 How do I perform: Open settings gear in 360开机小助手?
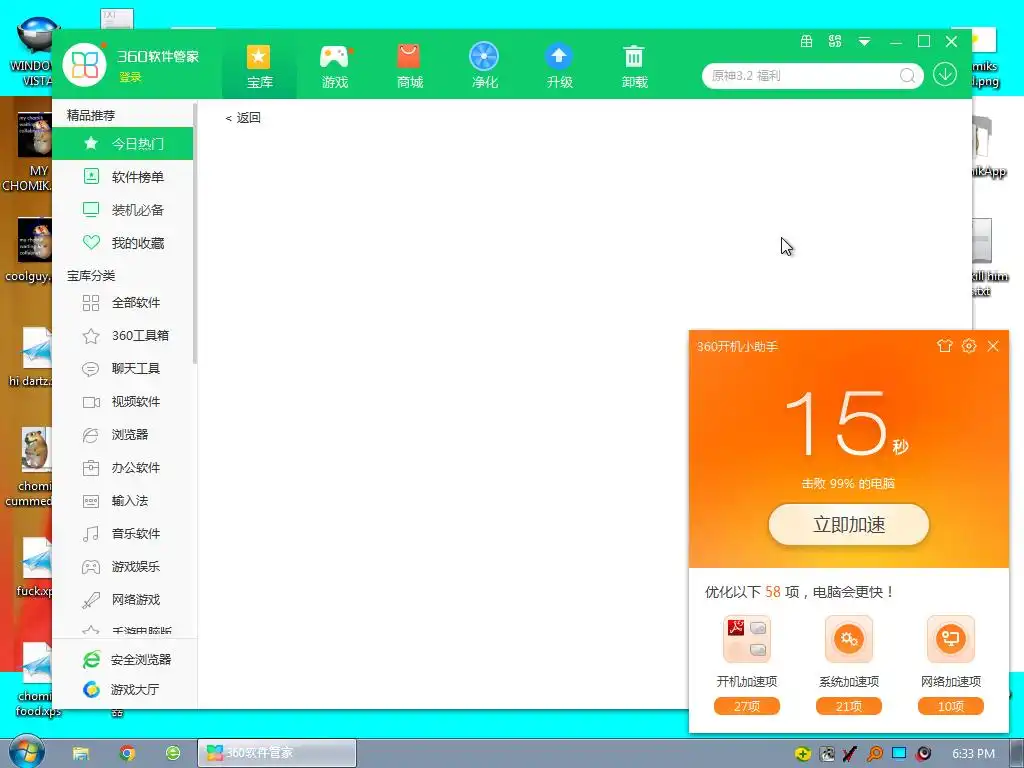pyautogui.click(x=969, y=346)
